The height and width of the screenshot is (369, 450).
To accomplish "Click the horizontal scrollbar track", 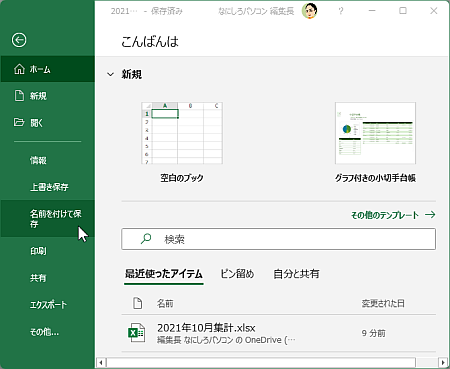I will 427,362.
